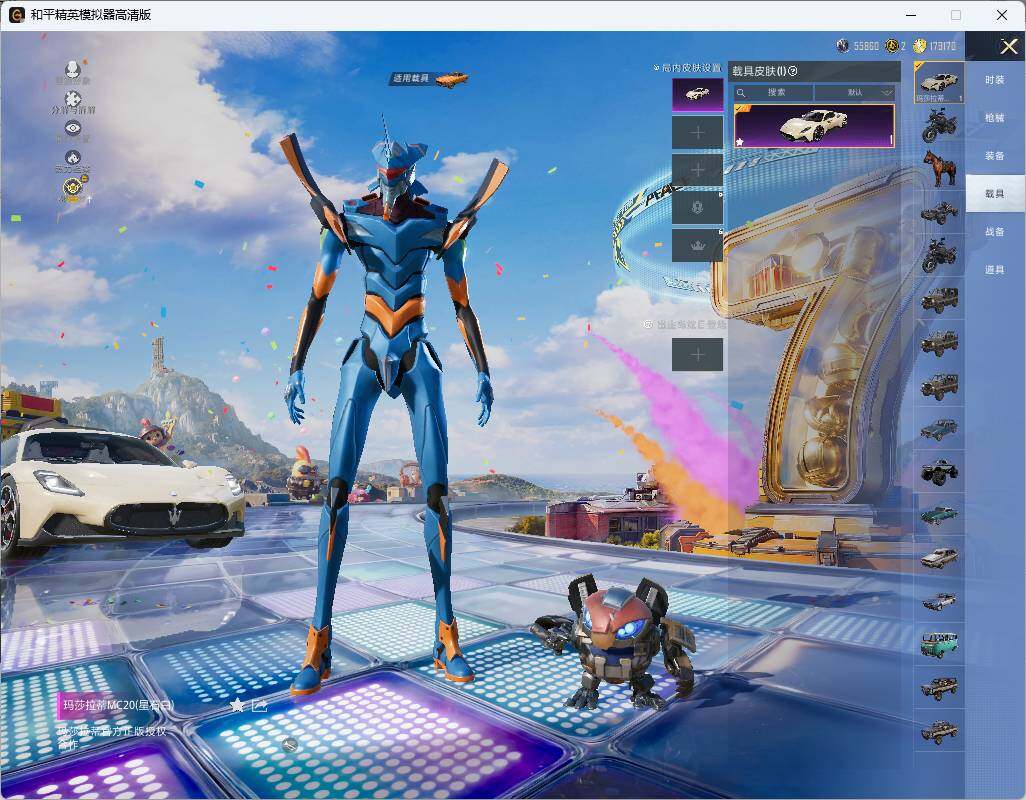Maximize the emulator window
The width and height of the screenshot is (1026, 800).
tap(956, 14)
